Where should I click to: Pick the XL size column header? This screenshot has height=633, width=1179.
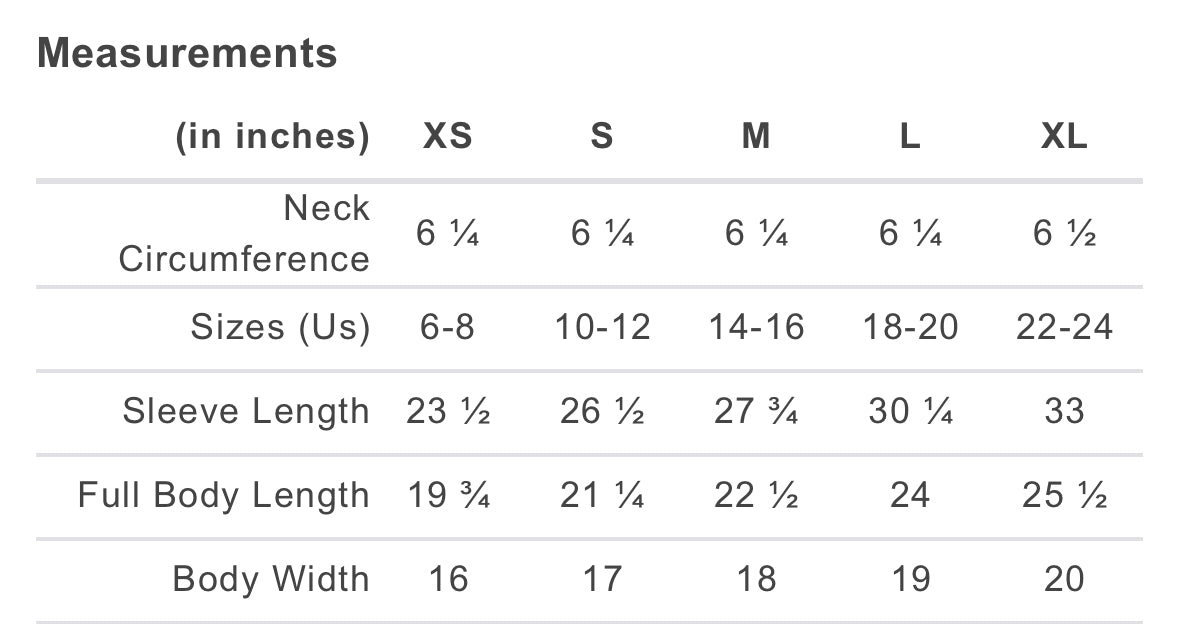pos(1064,136)
